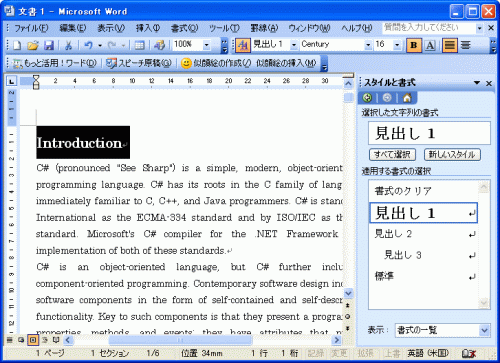Switch to Web Layout view button
This screenshot has width=500, height=363.
click(21, 340)
